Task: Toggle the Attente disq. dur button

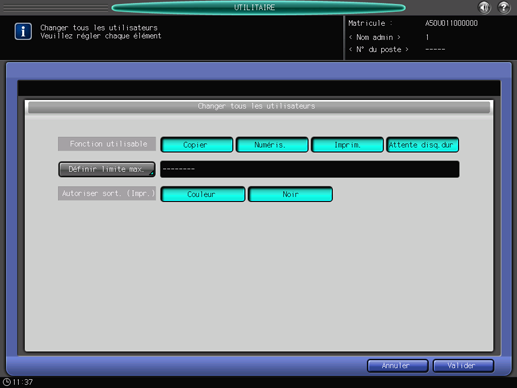Action: click(x=422, y=145)
